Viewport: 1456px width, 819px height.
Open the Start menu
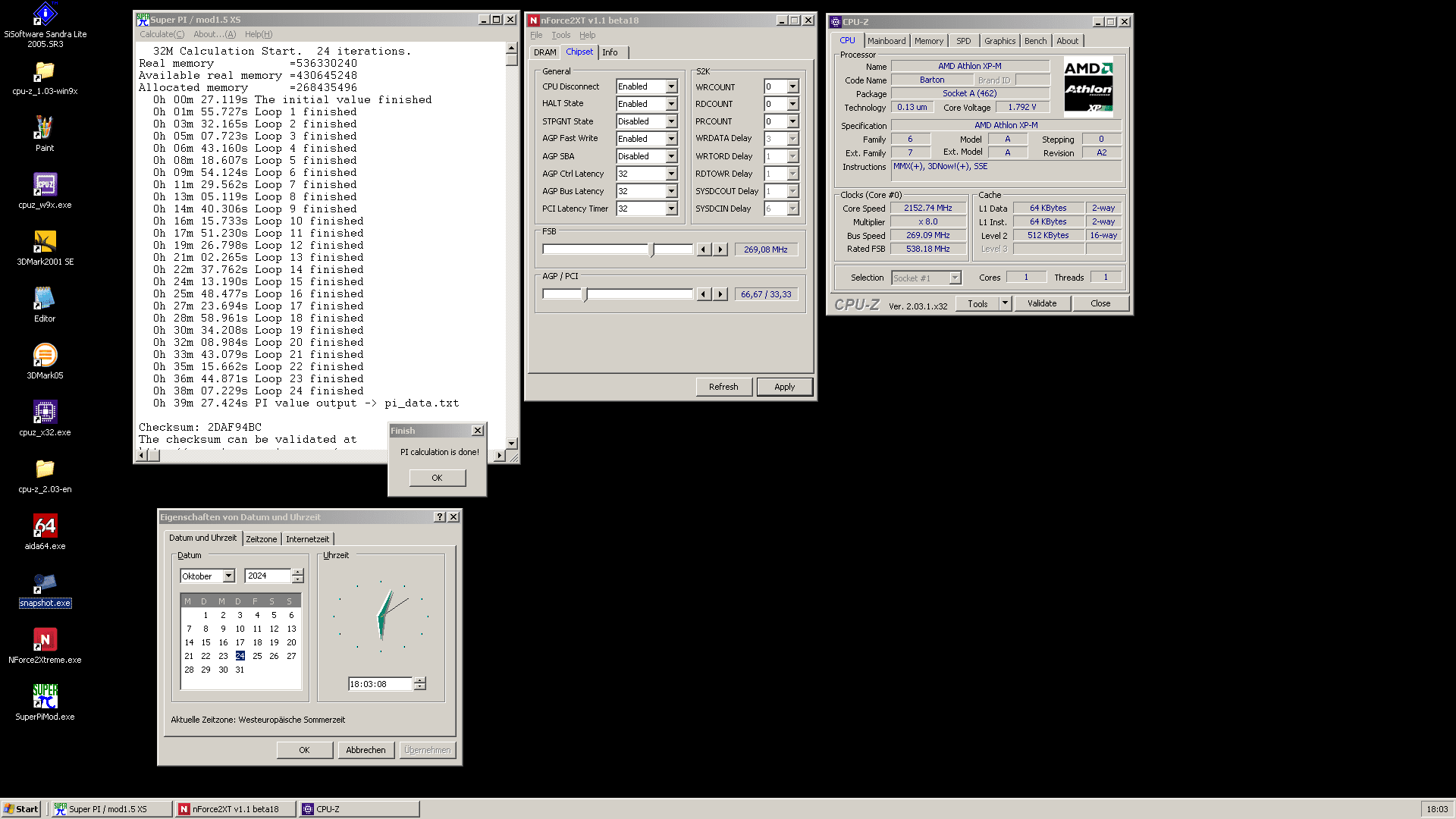point(21,809)
